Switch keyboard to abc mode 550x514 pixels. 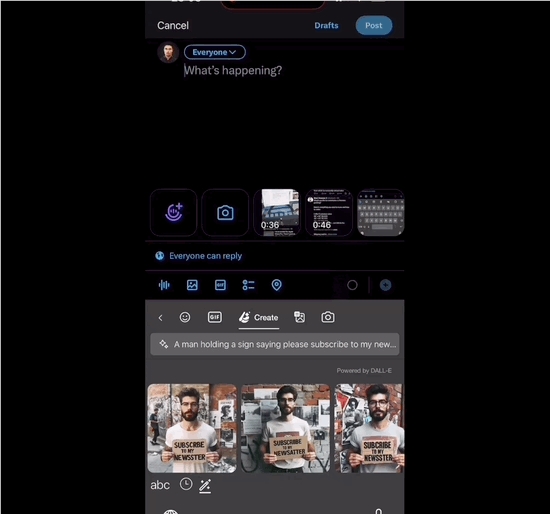[x=160, y=485]
